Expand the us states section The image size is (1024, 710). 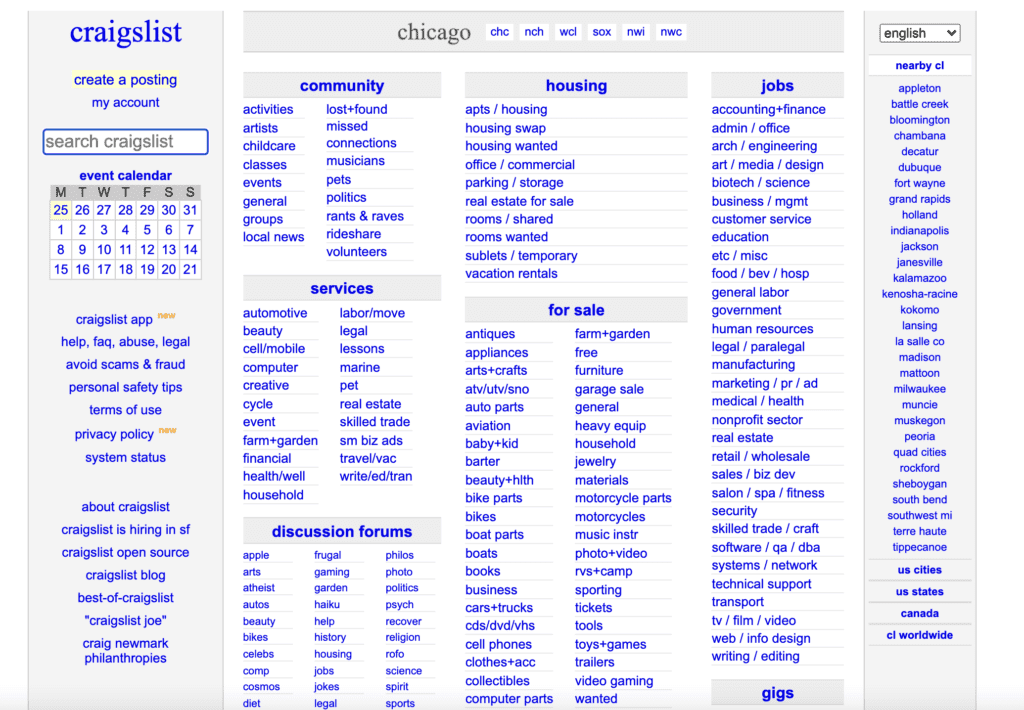coord(920,592)
